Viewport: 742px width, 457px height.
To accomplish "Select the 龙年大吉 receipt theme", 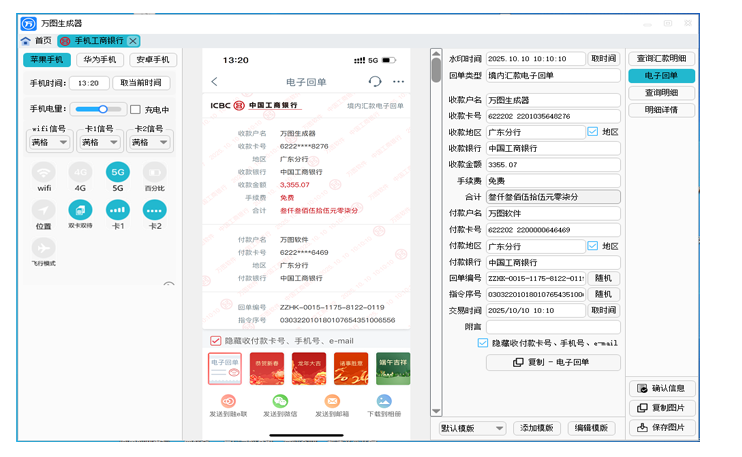I will 309,369.
